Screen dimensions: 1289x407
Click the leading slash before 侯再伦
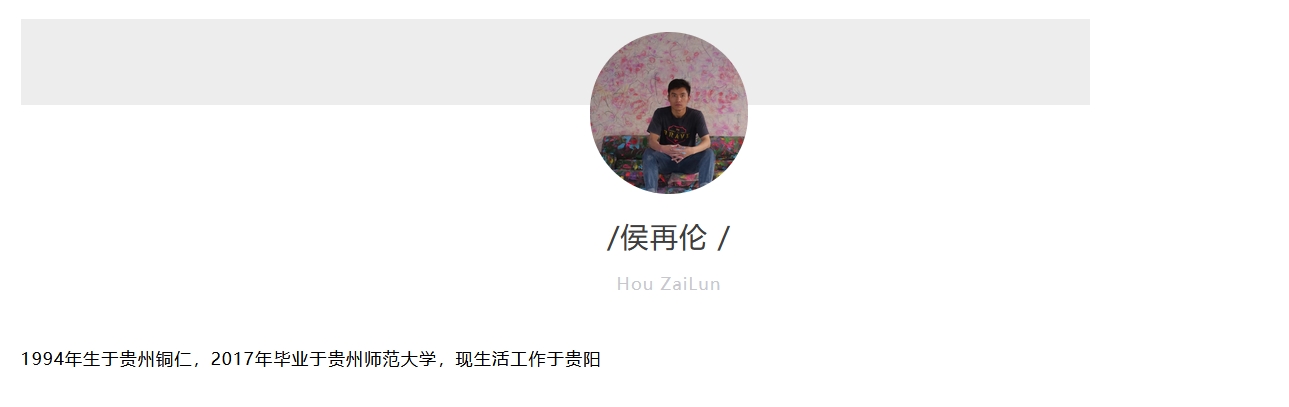tap(612, 239)
